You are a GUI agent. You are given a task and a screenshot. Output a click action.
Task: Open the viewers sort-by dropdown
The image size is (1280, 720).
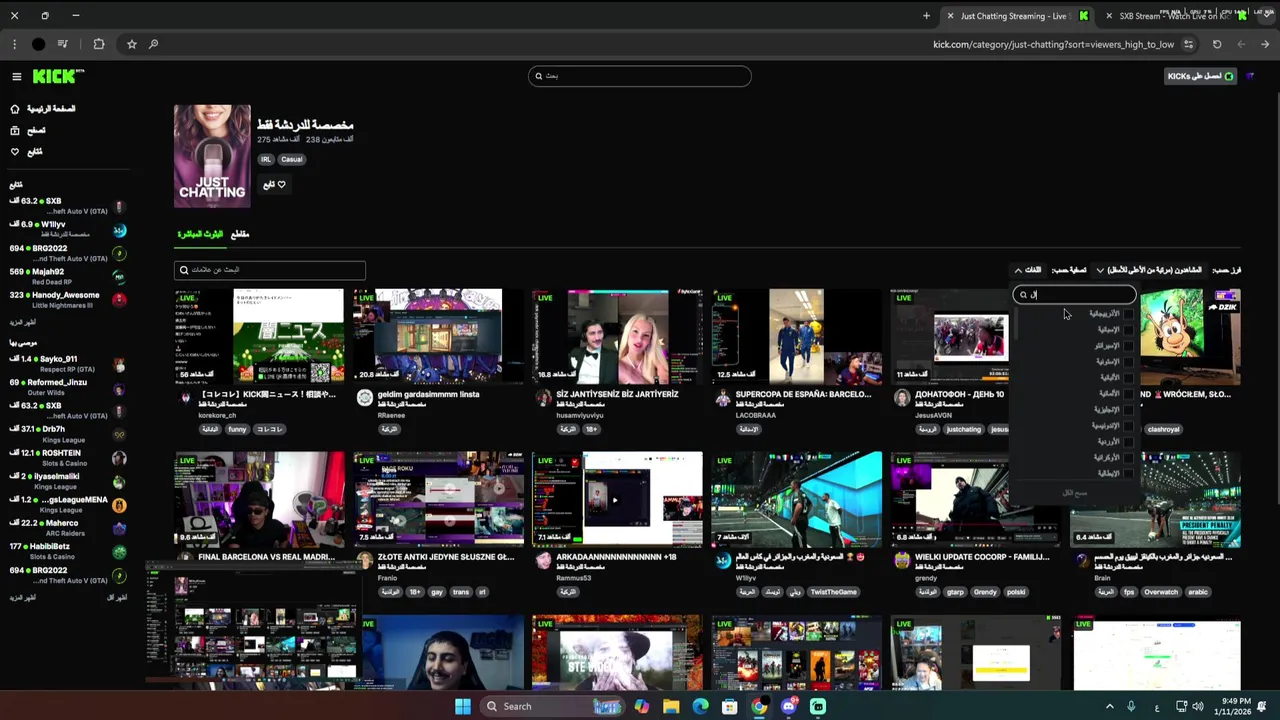[1149, 270]
